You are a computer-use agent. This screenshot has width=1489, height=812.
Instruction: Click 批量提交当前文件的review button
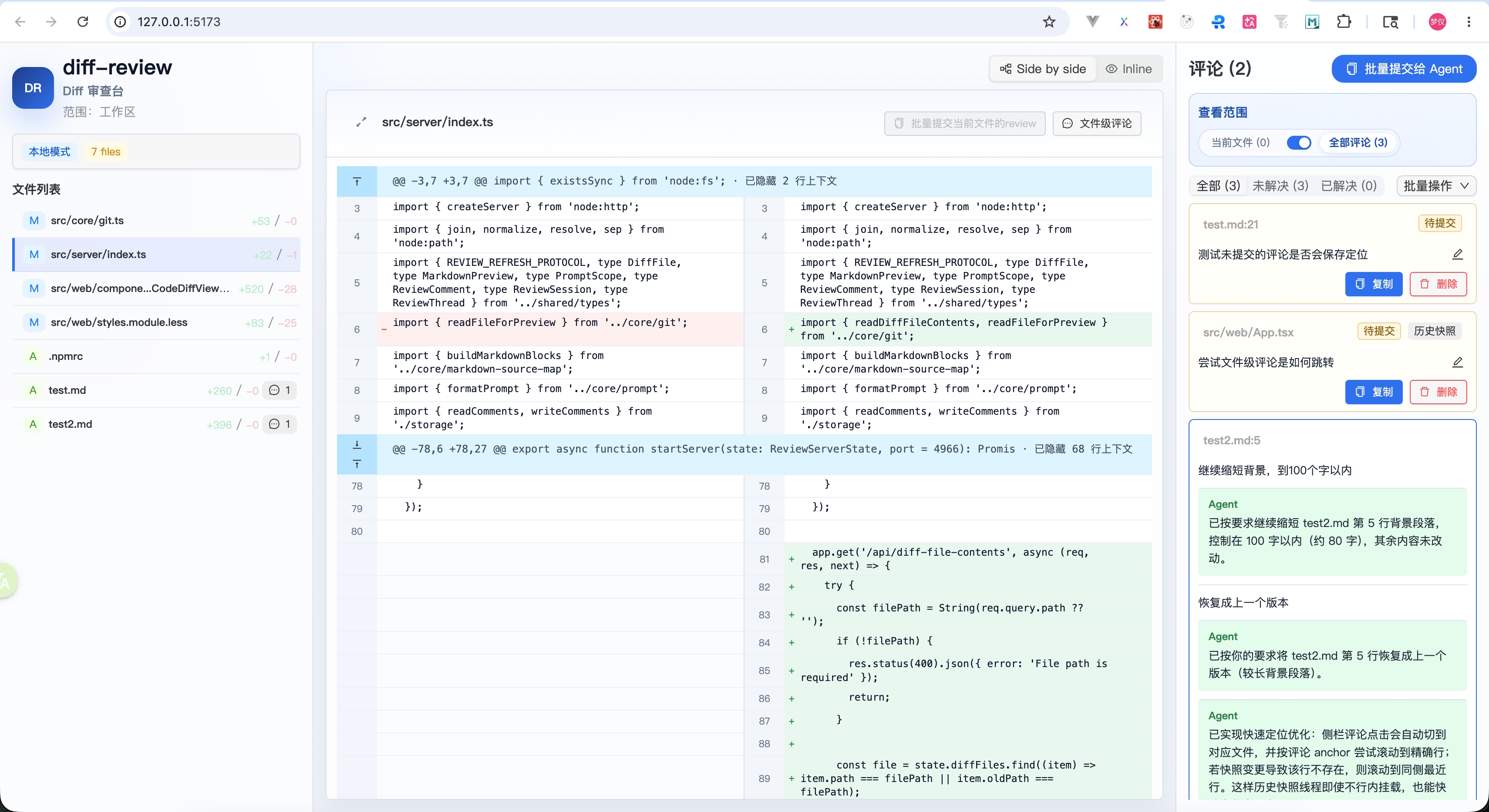coord(964,124)
